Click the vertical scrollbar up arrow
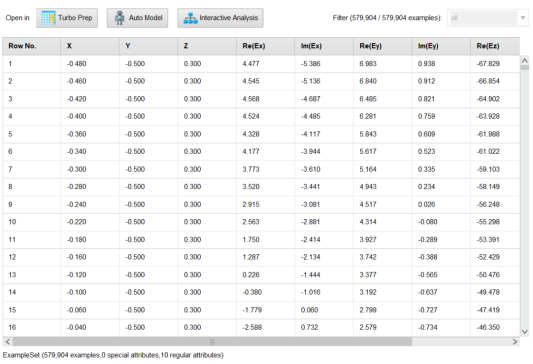The width and height of the screenshot is (533, 364). click(x=525, y=60)
